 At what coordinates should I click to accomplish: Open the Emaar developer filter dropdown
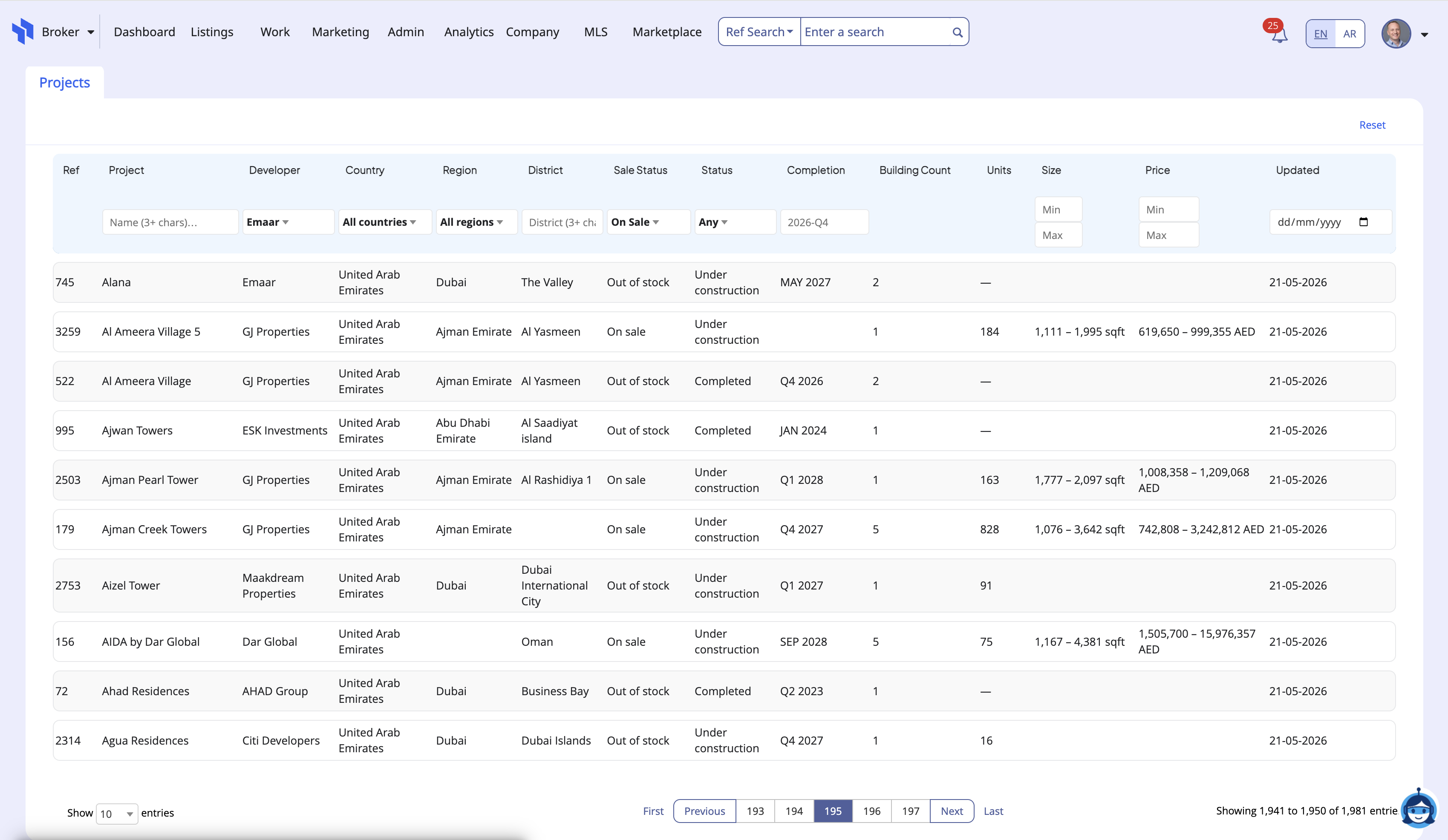288,222
